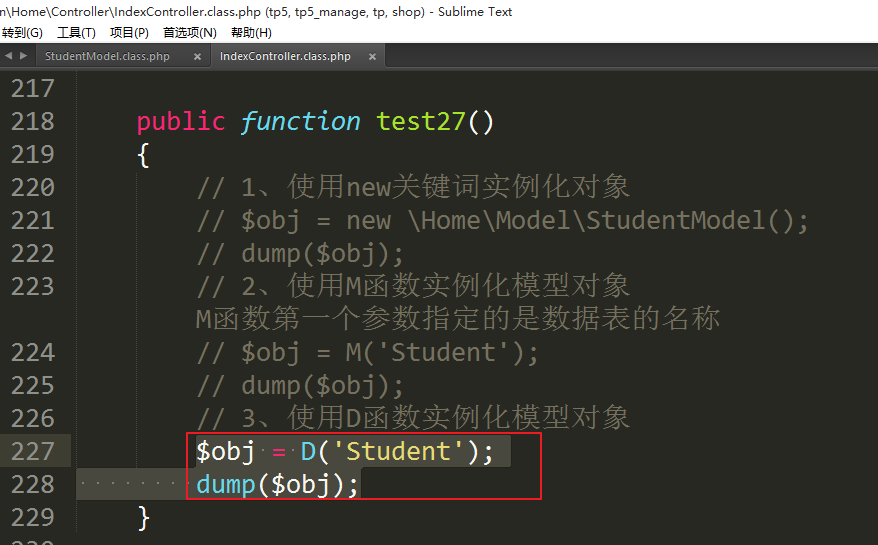Place cursor on test27 function name
This screenshot has width=878, height=545.
click(x=421, y=122)
